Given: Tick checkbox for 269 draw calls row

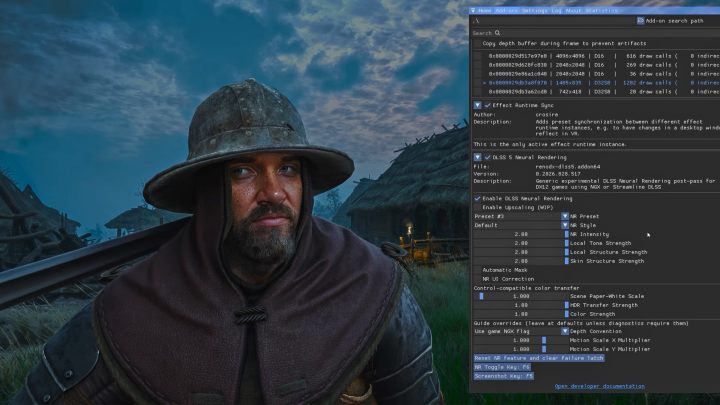Looking at the screenshot, I should tap(478, 65).
